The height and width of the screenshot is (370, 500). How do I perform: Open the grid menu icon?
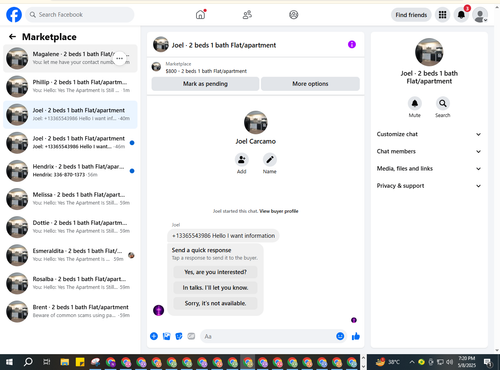[442, 15]
